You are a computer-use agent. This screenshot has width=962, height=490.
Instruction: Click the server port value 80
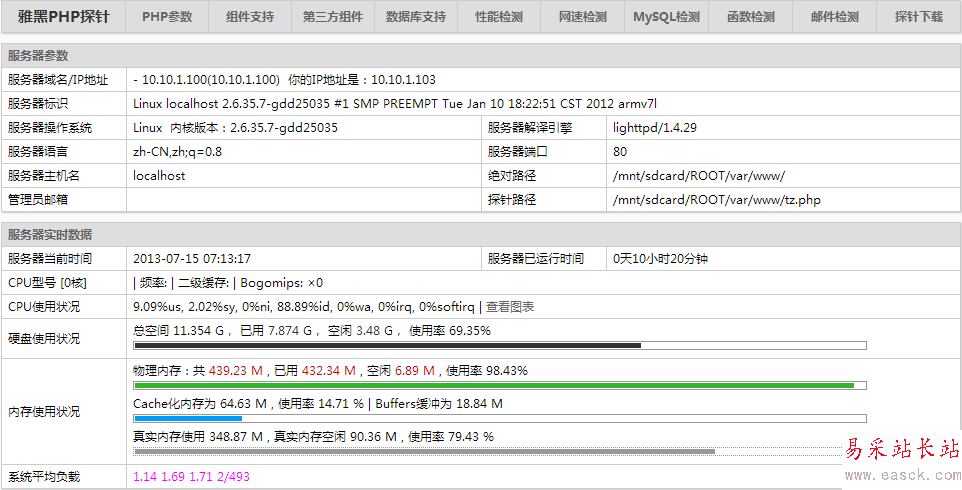620,152
